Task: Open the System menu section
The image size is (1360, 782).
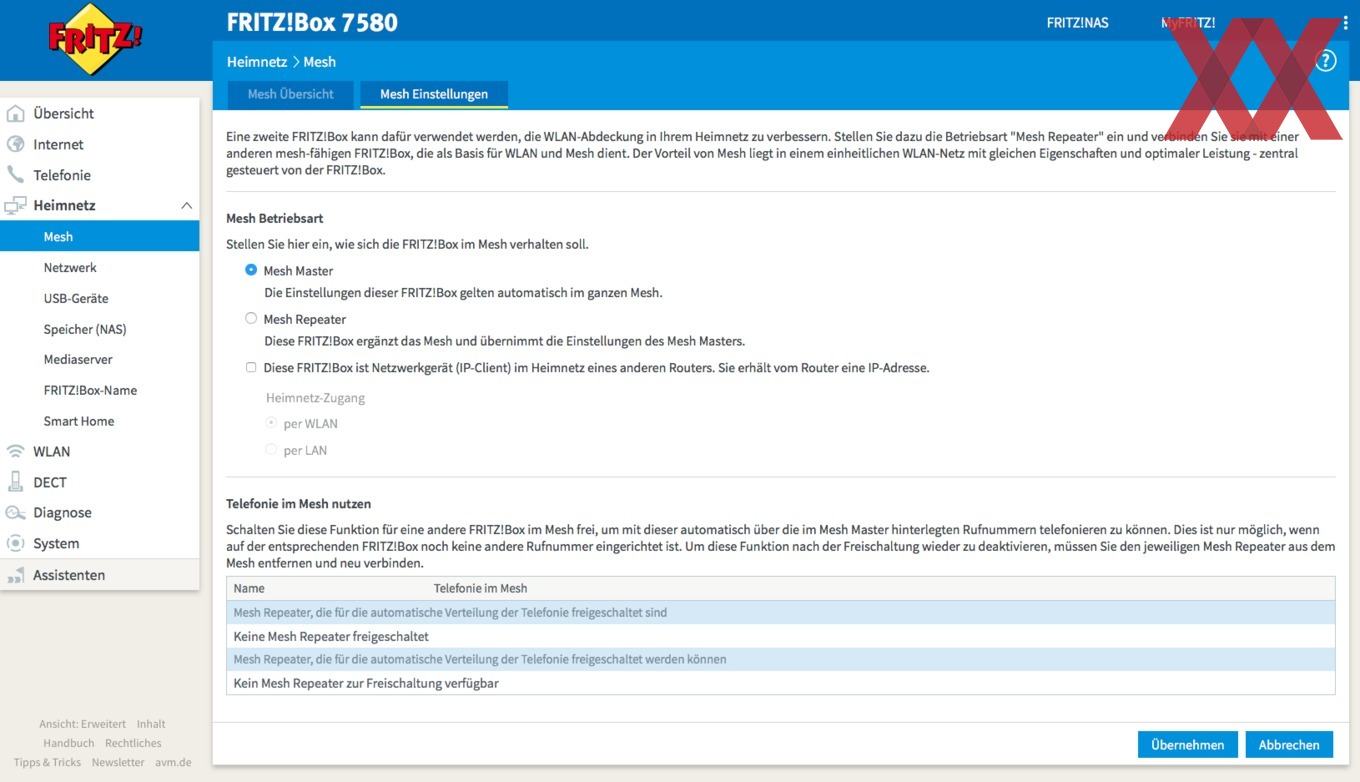Action: tap(56, 543)
